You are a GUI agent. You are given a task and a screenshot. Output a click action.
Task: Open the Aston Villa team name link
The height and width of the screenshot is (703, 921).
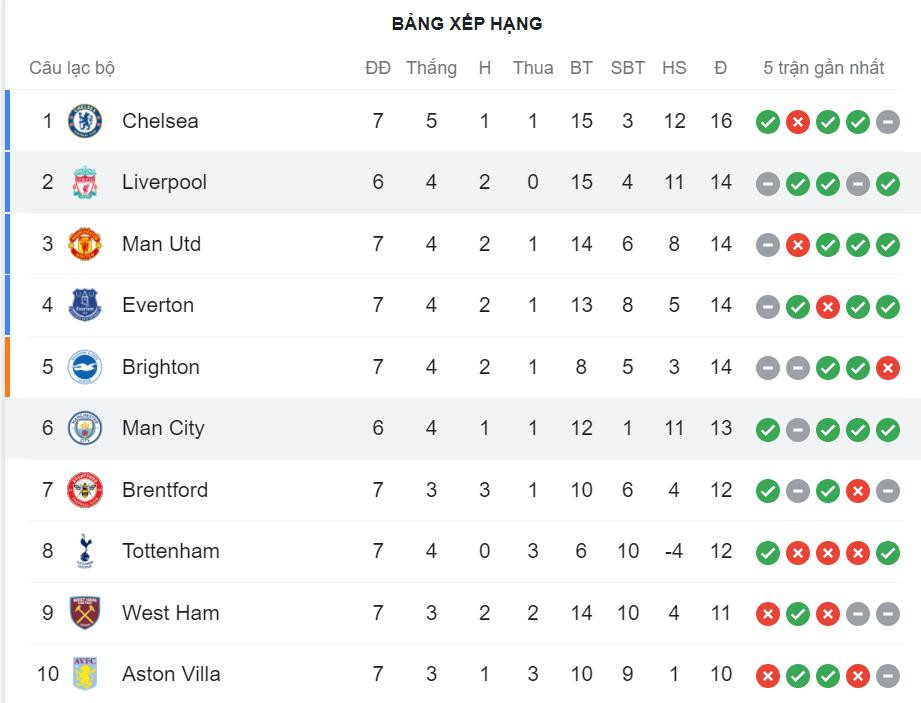coord(170,674)
